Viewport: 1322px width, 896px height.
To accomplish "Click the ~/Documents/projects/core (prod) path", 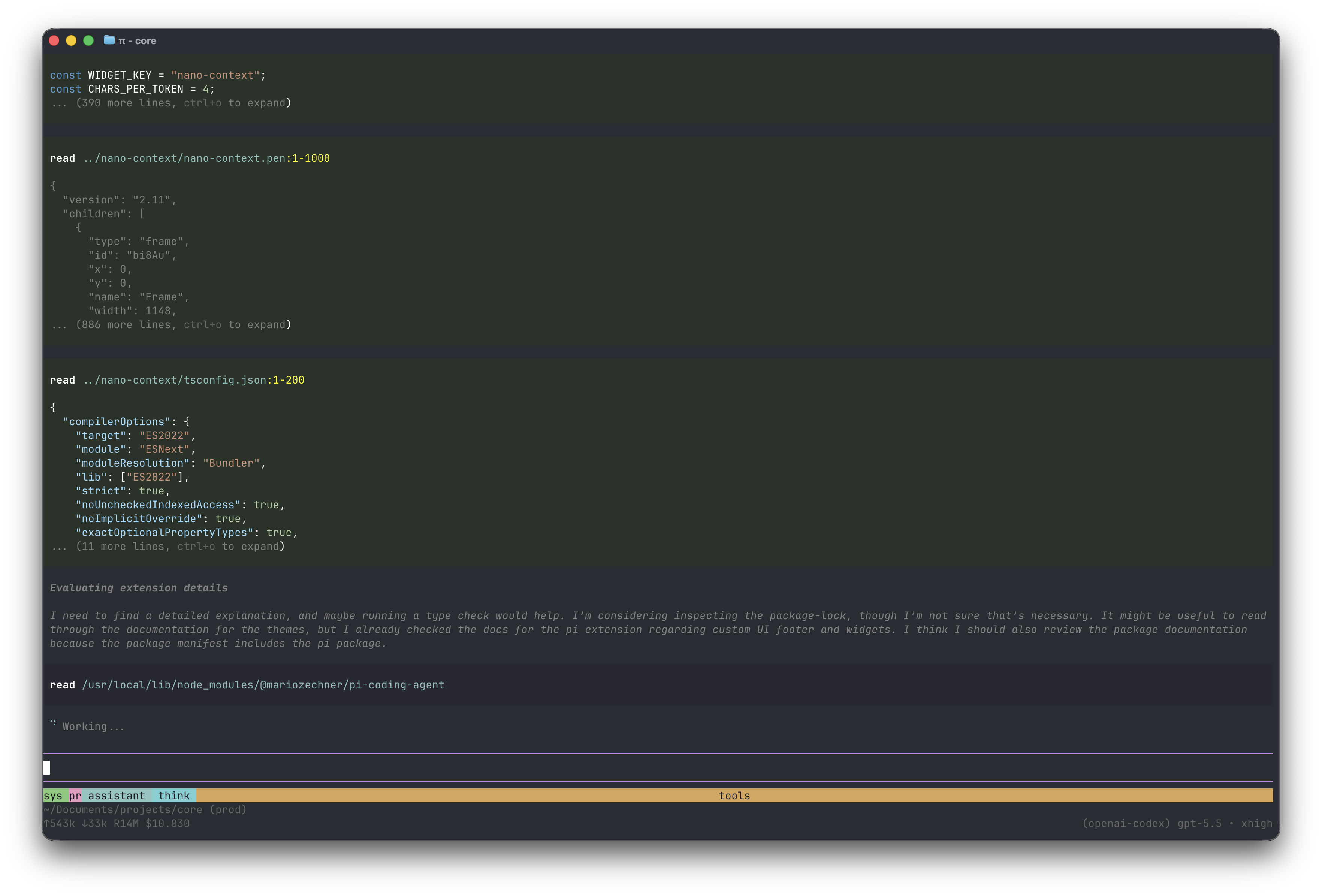I will 145,810.
